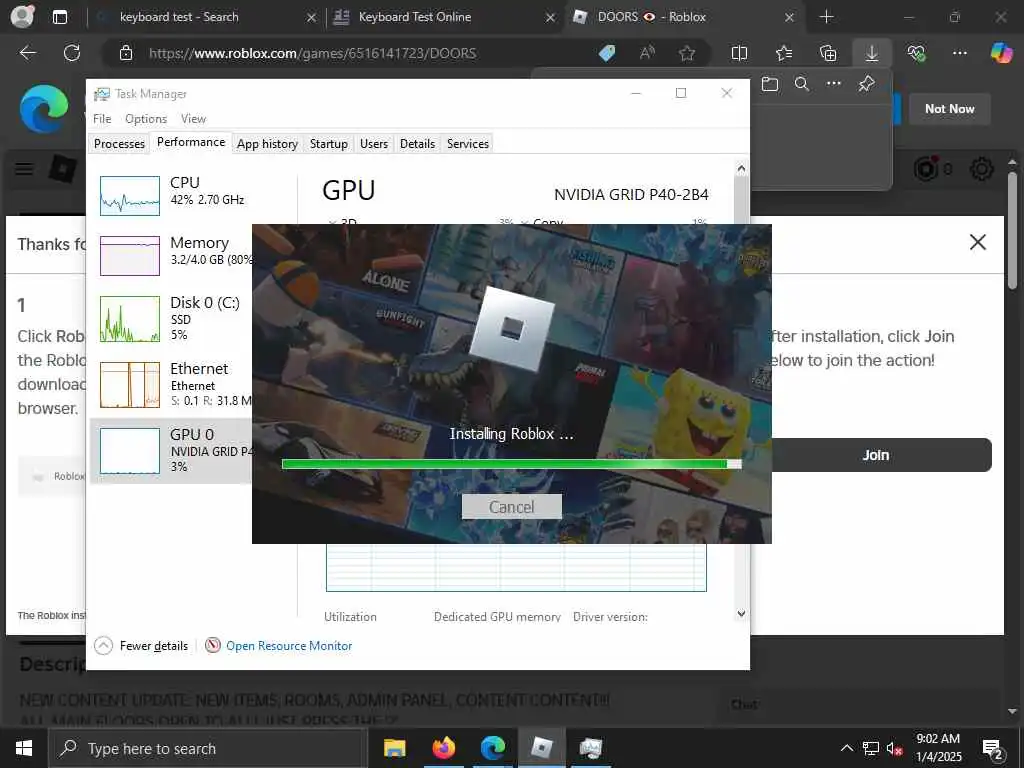
Task: Go back in the Edge browser
Action: (28, 53)
